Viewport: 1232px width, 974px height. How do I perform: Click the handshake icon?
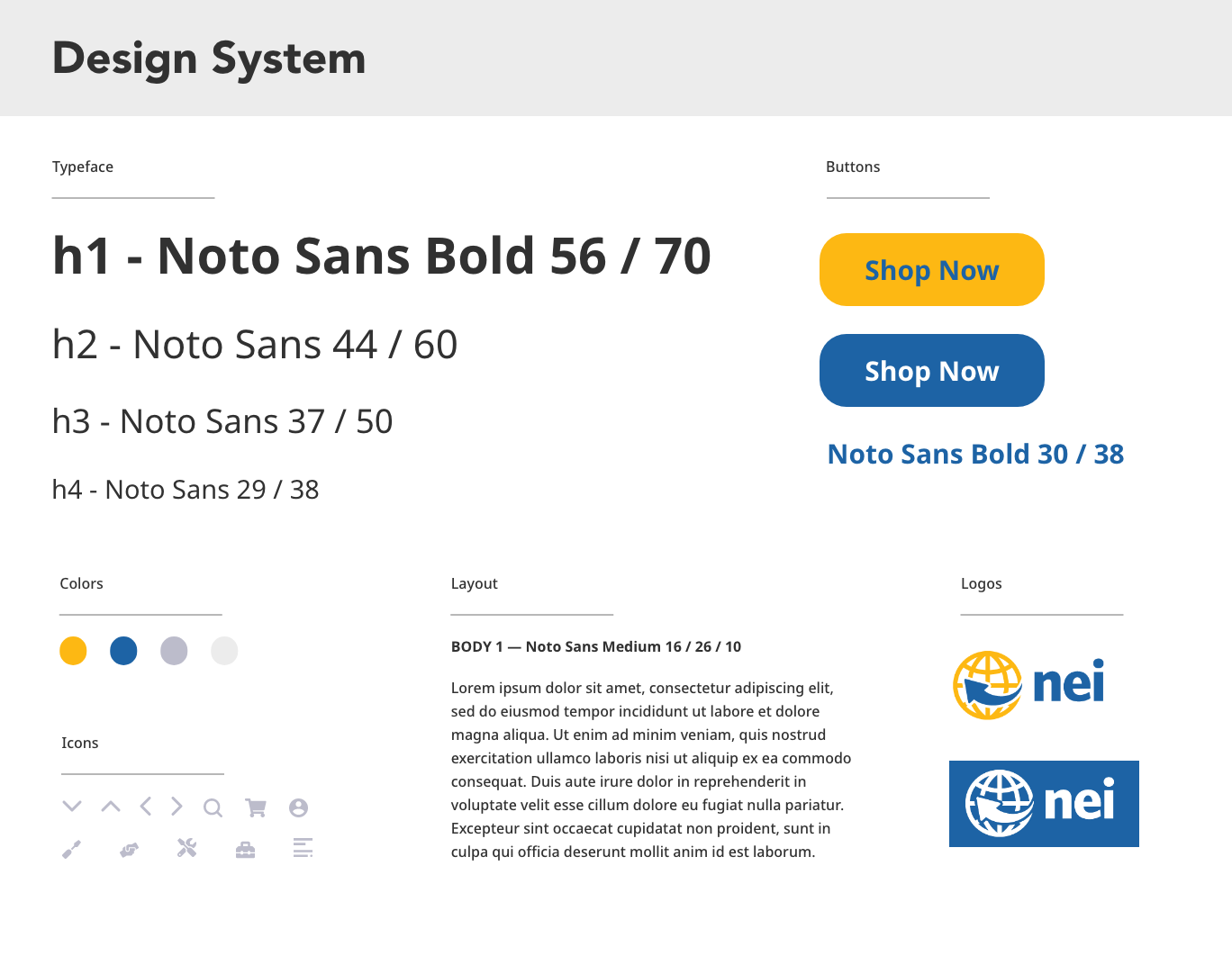click(x=130, y=849)
